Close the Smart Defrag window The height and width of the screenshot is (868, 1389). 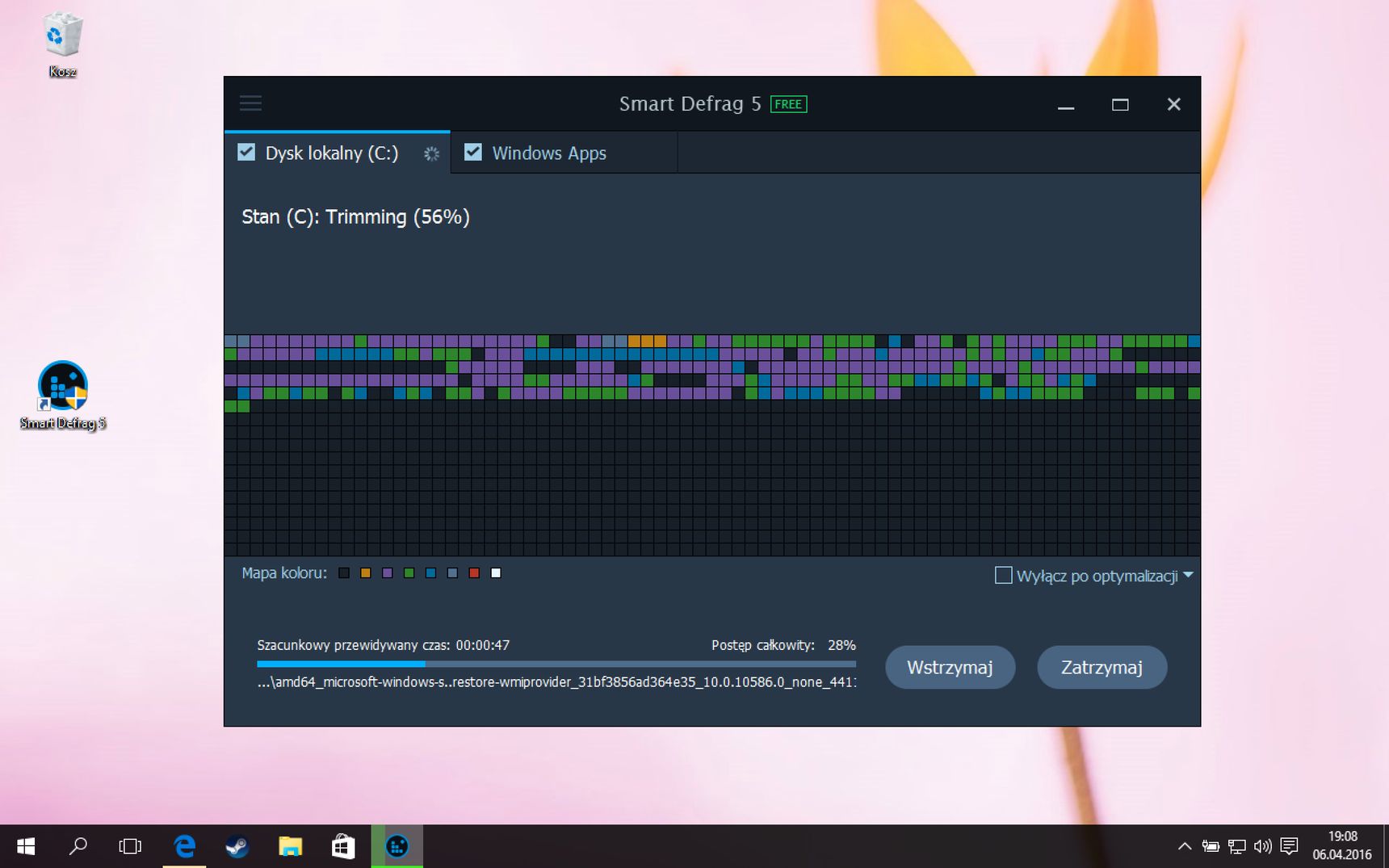coord(1174,104)
